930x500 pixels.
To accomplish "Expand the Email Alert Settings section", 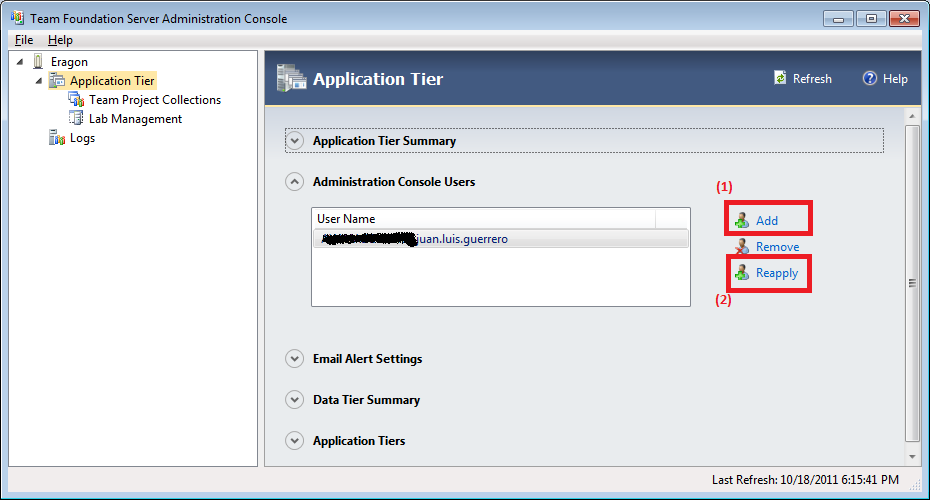I will (294, 359).
